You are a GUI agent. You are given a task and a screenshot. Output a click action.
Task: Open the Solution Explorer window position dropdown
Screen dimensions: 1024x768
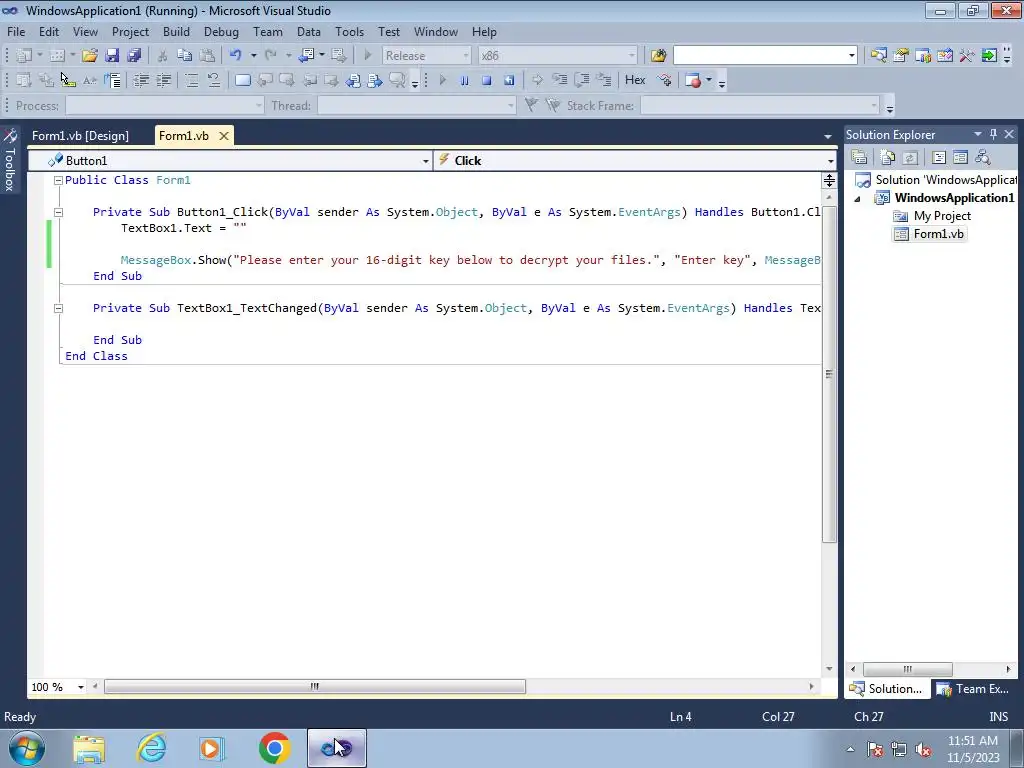pos(978,134)
